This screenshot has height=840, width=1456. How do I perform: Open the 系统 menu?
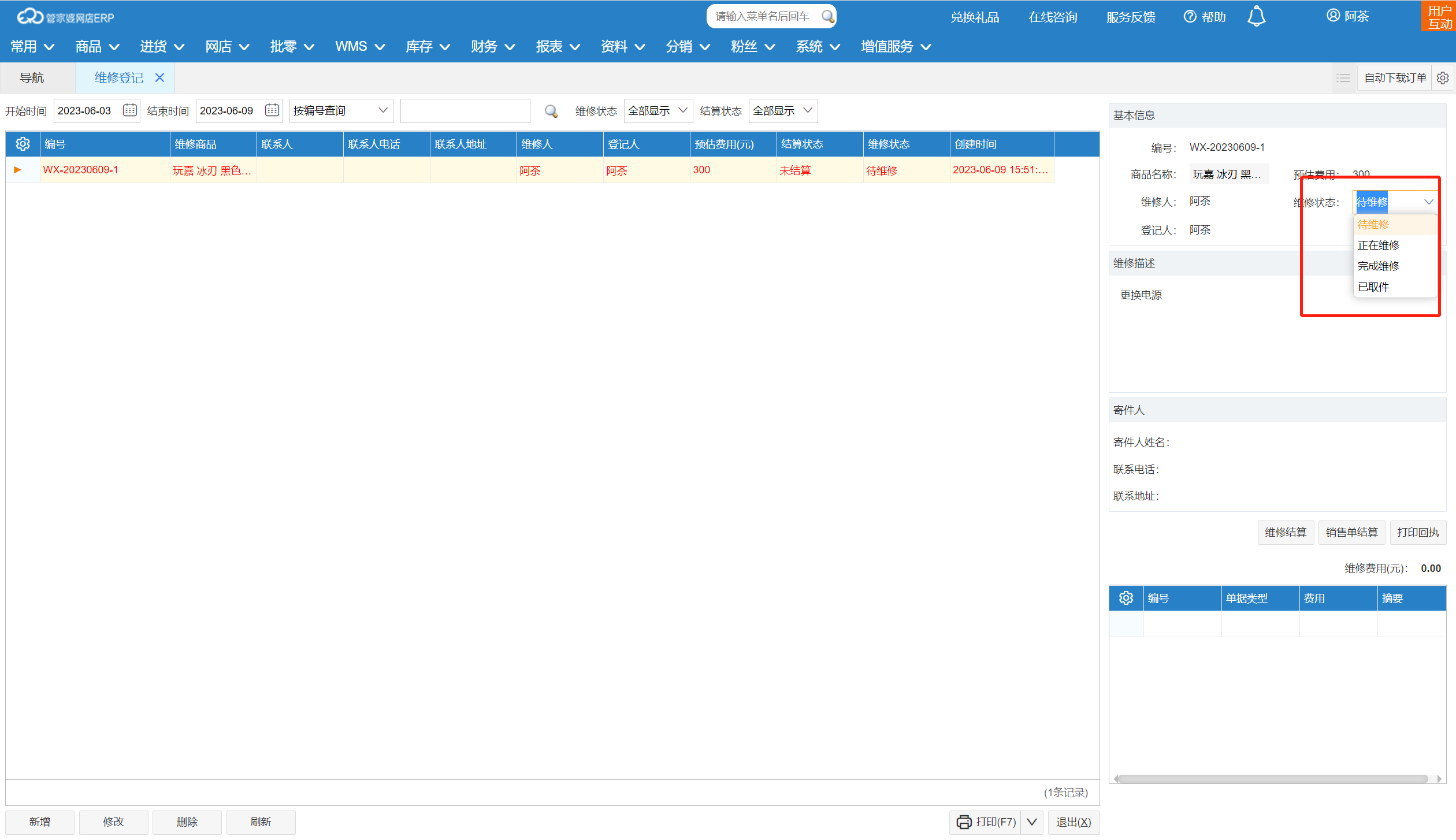click(x=818, y=46)
